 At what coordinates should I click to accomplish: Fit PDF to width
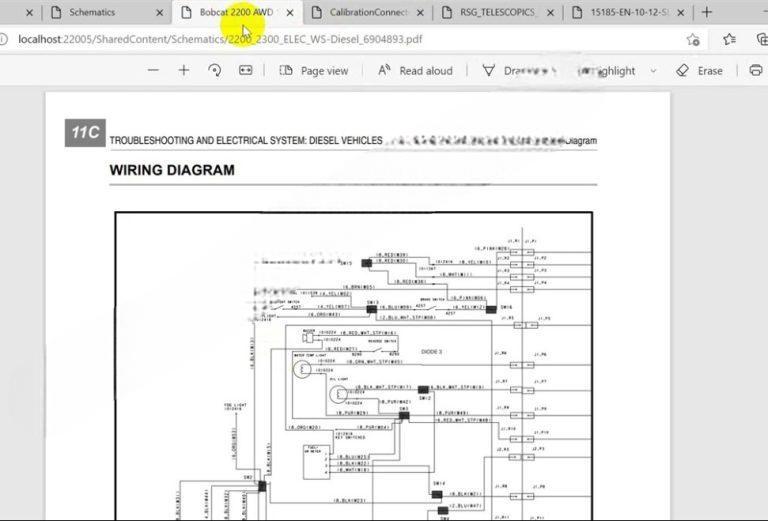click(245, 71)
